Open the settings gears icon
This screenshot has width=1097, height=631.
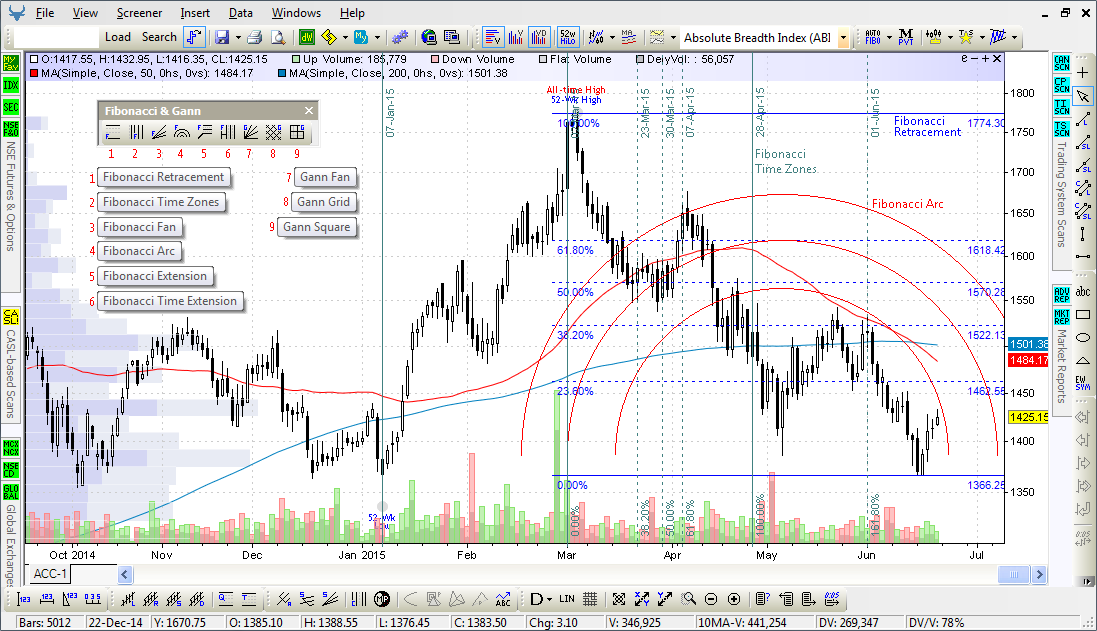tap(400, 37)
